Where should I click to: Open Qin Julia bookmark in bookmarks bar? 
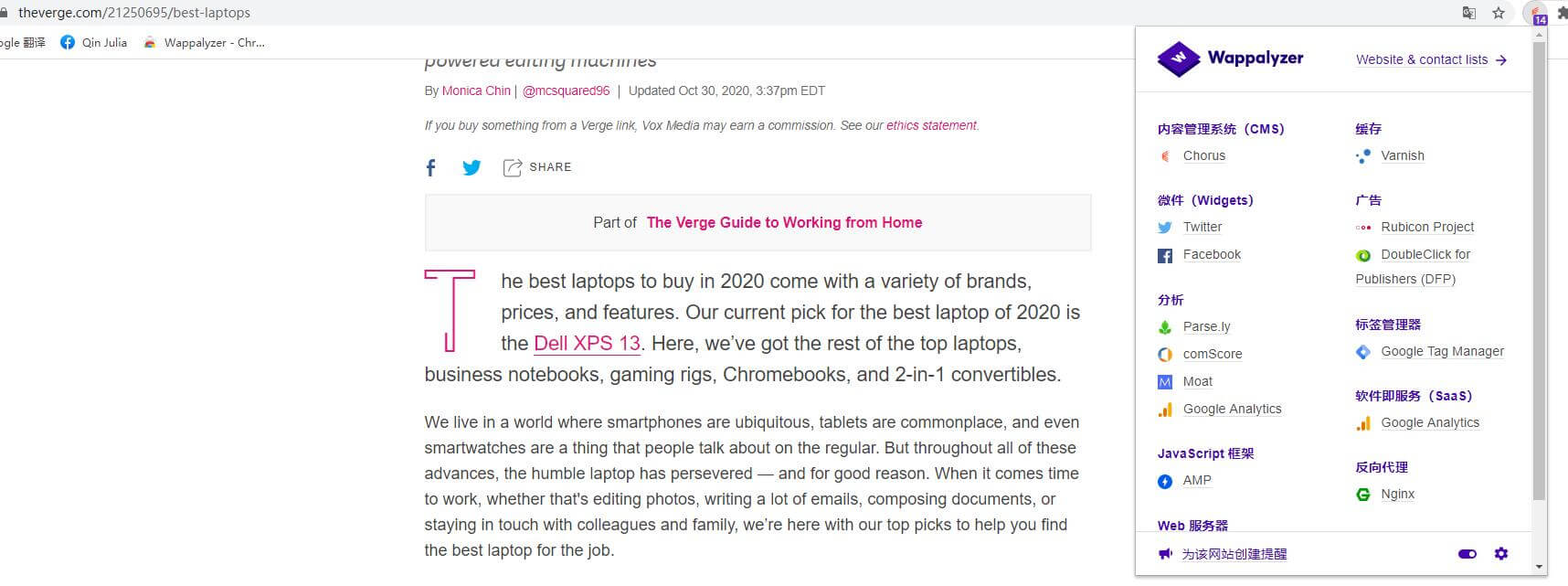coord(94,42)
